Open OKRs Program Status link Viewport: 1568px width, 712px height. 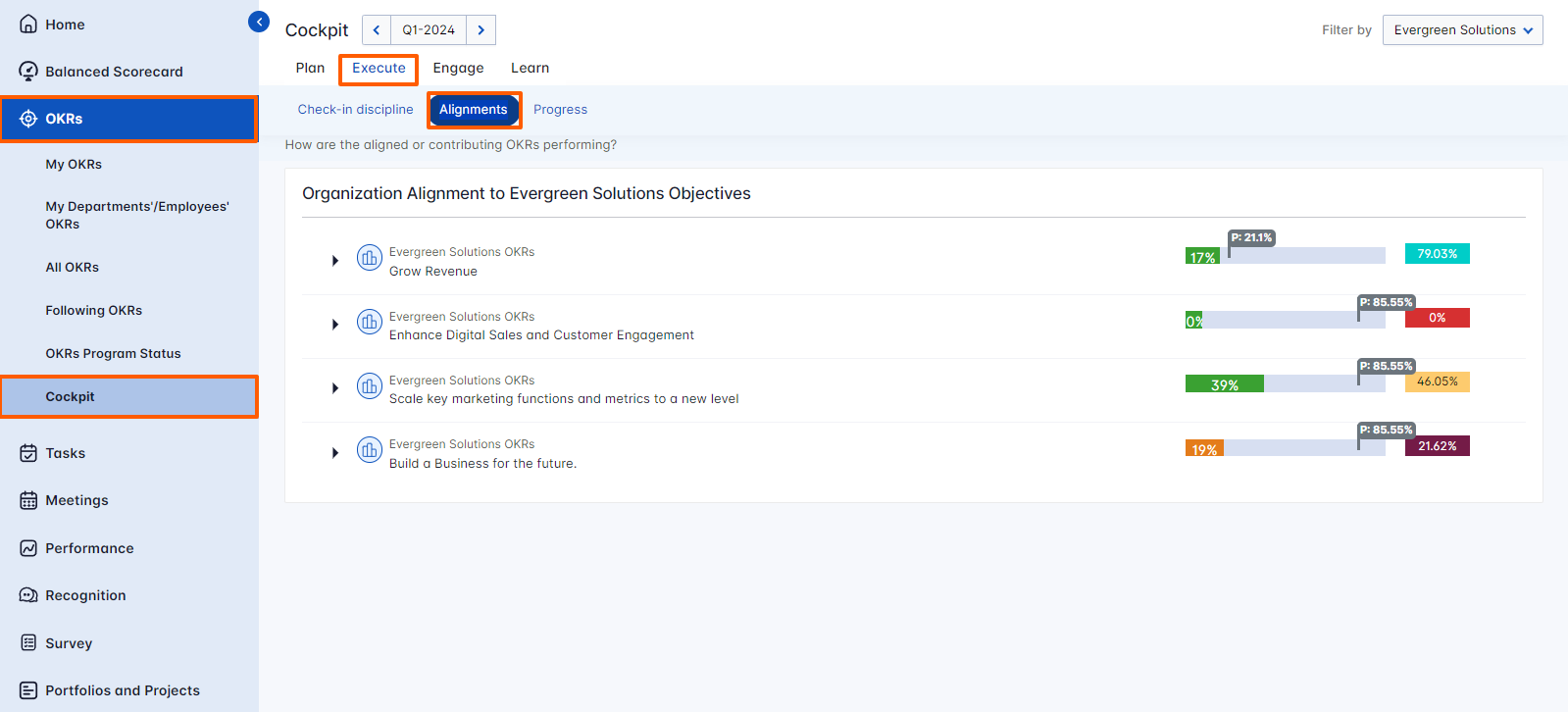coord(113,354)
